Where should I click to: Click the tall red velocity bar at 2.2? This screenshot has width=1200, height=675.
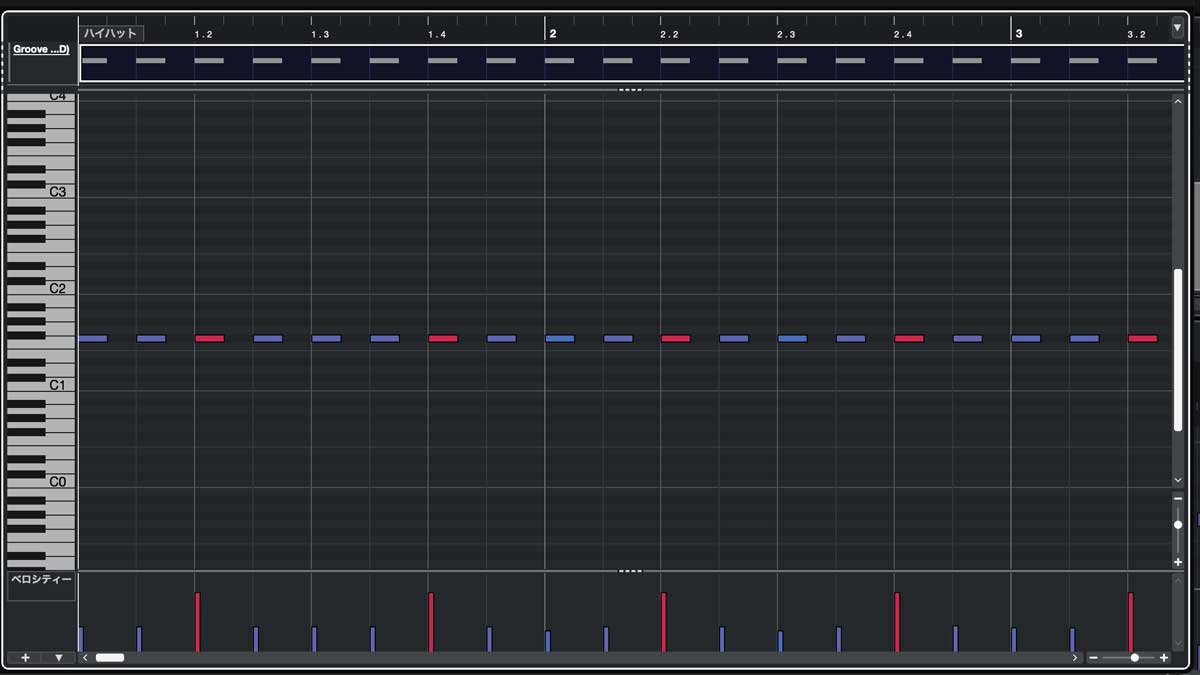point(663,622)
